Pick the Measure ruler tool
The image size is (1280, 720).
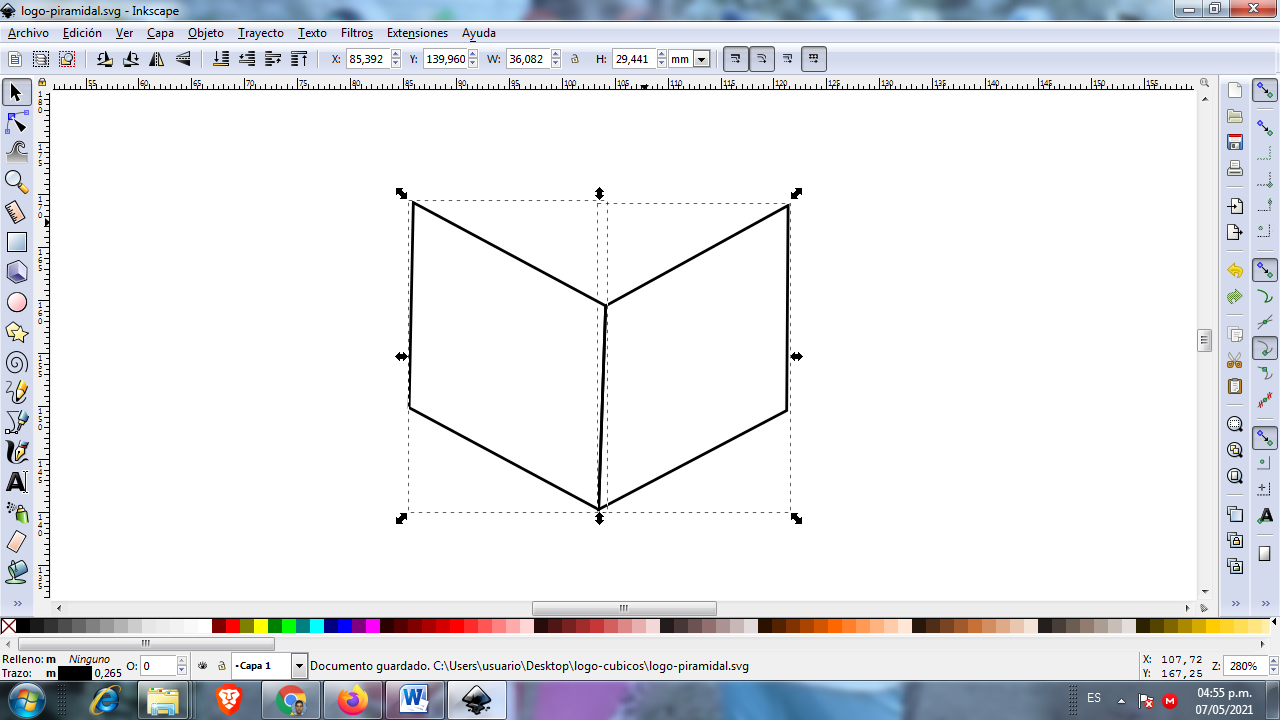coord(16,212)
